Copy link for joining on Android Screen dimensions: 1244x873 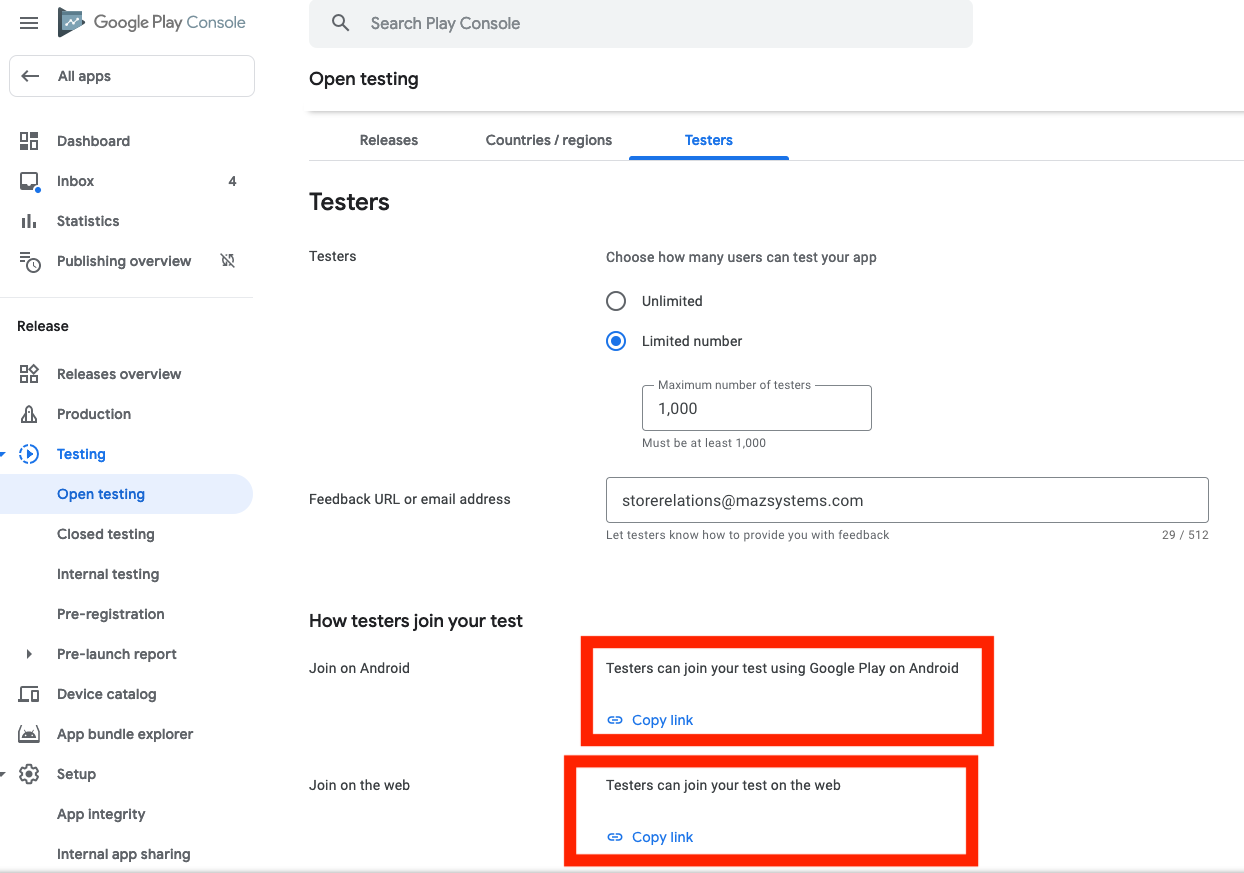coord(651,720)
